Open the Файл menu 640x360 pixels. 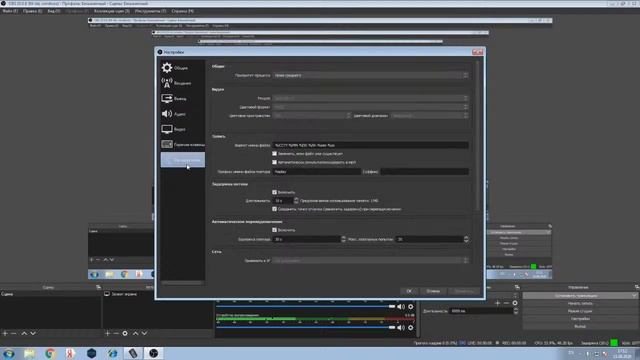coord(10,11)
